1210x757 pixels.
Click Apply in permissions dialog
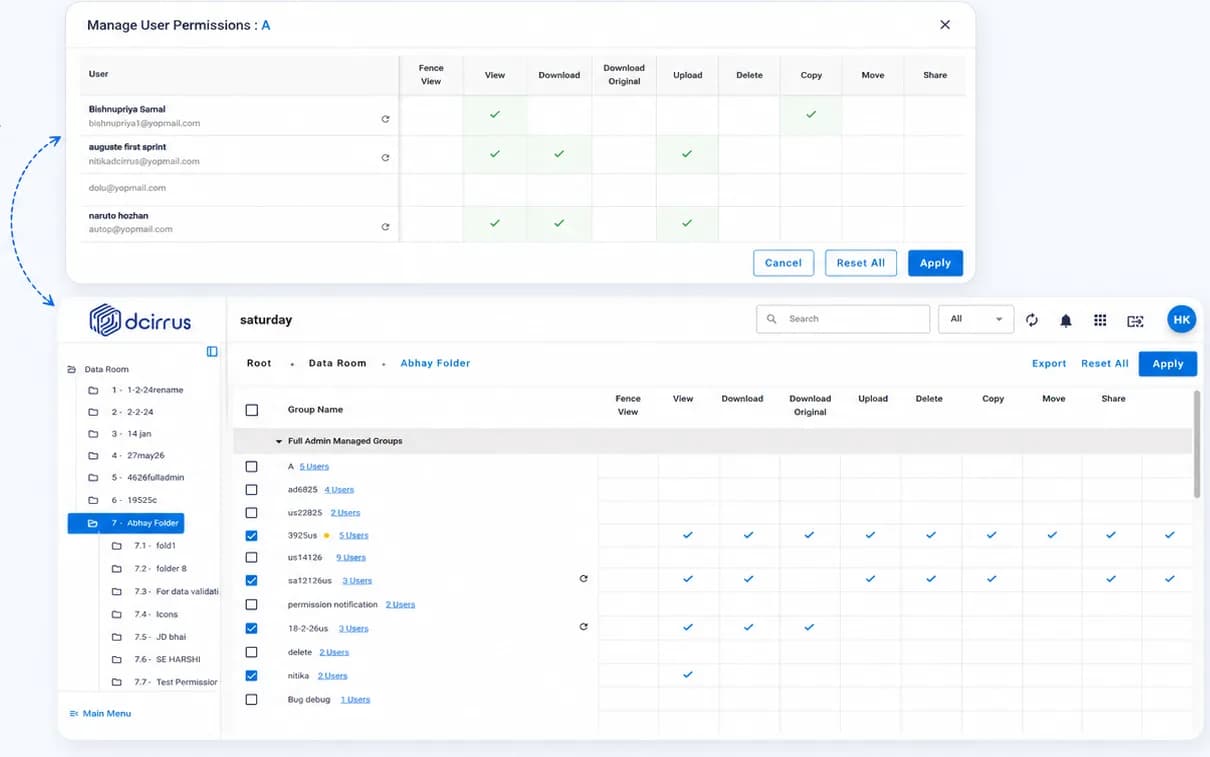click(935, 263)
